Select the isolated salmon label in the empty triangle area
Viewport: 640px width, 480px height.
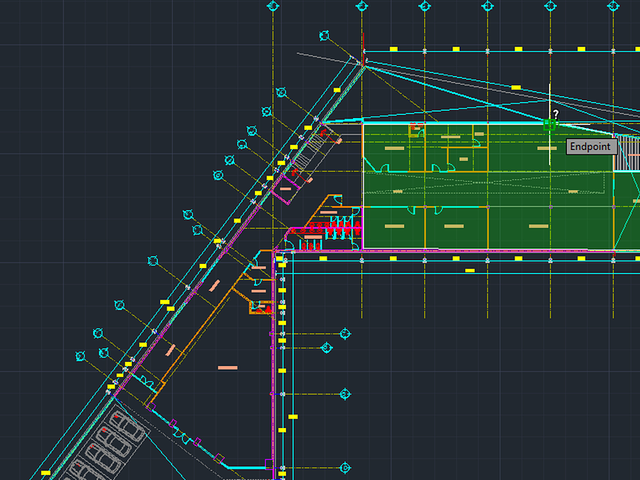[227, 368]
